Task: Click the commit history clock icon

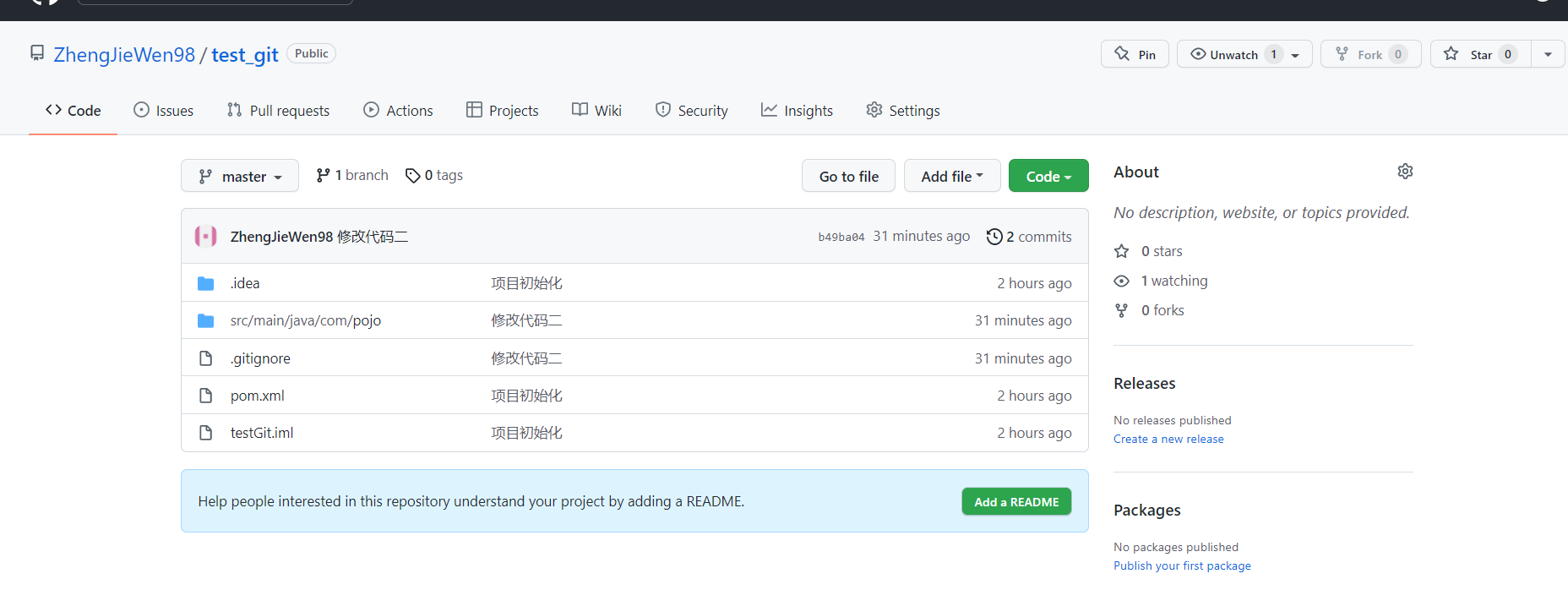Action: click(x=994, y=237)
